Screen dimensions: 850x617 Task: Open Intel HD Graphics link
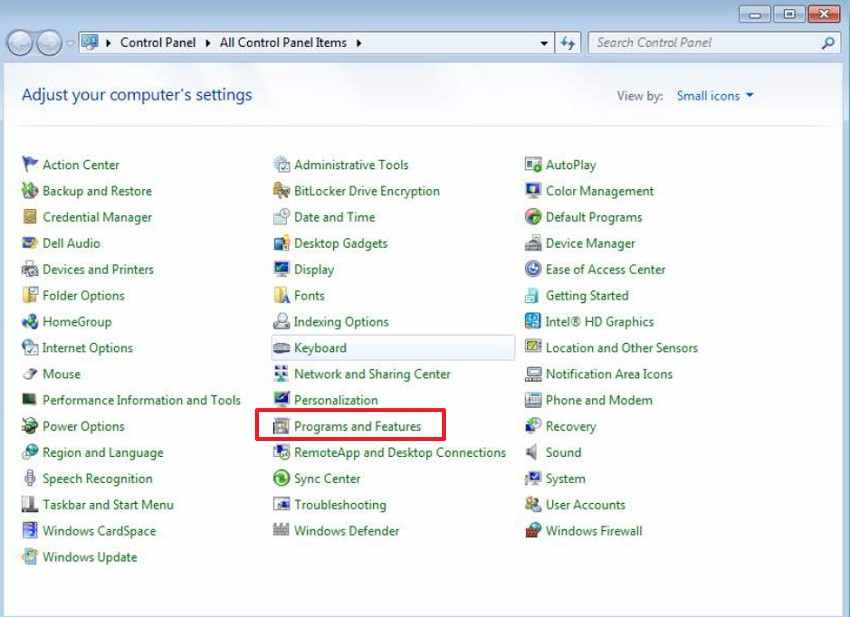(600, 322)
